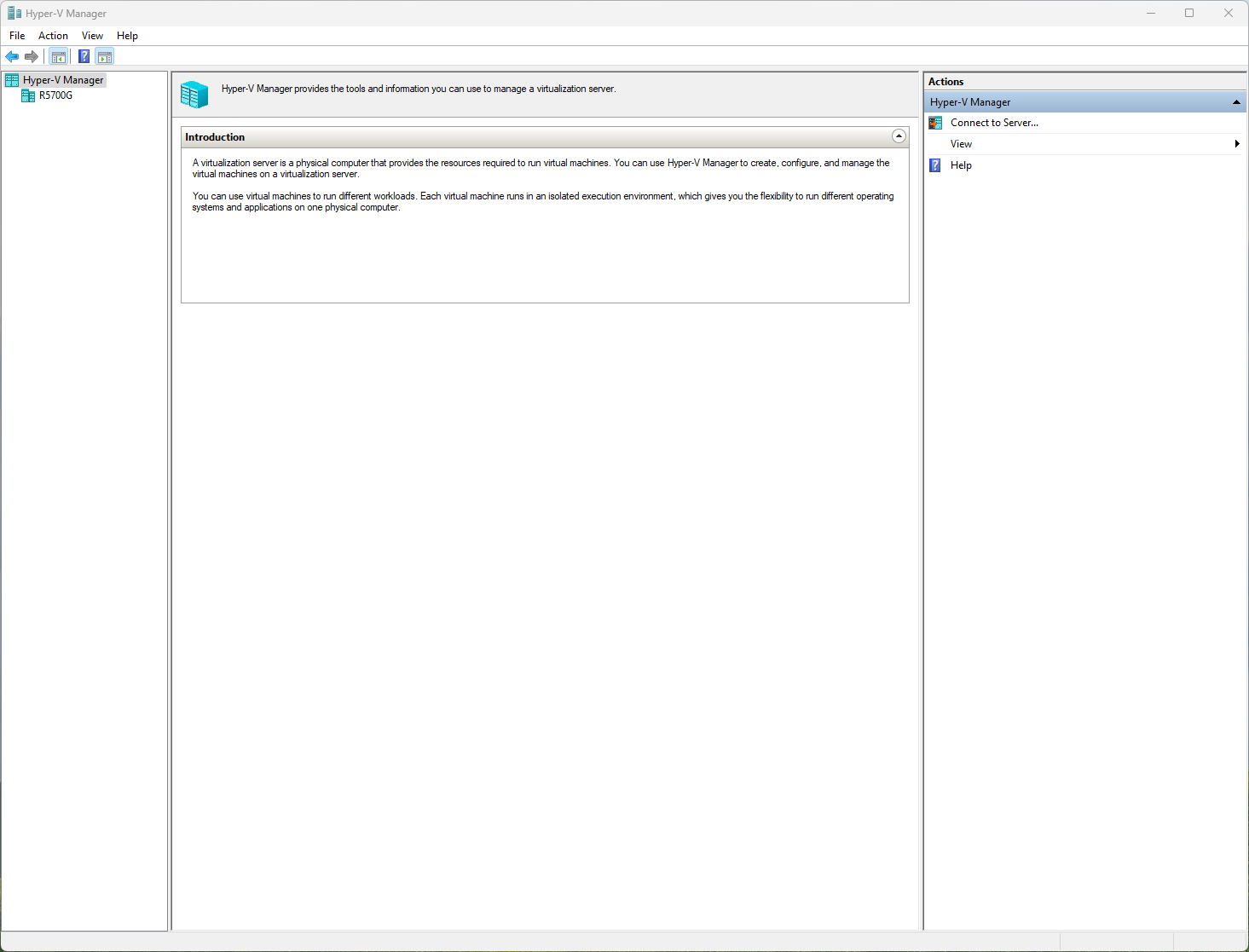Screen dimensions: 1249x952
Task: Minimize the Hyper-V Manager window
Action: [x=1151, y=13]
